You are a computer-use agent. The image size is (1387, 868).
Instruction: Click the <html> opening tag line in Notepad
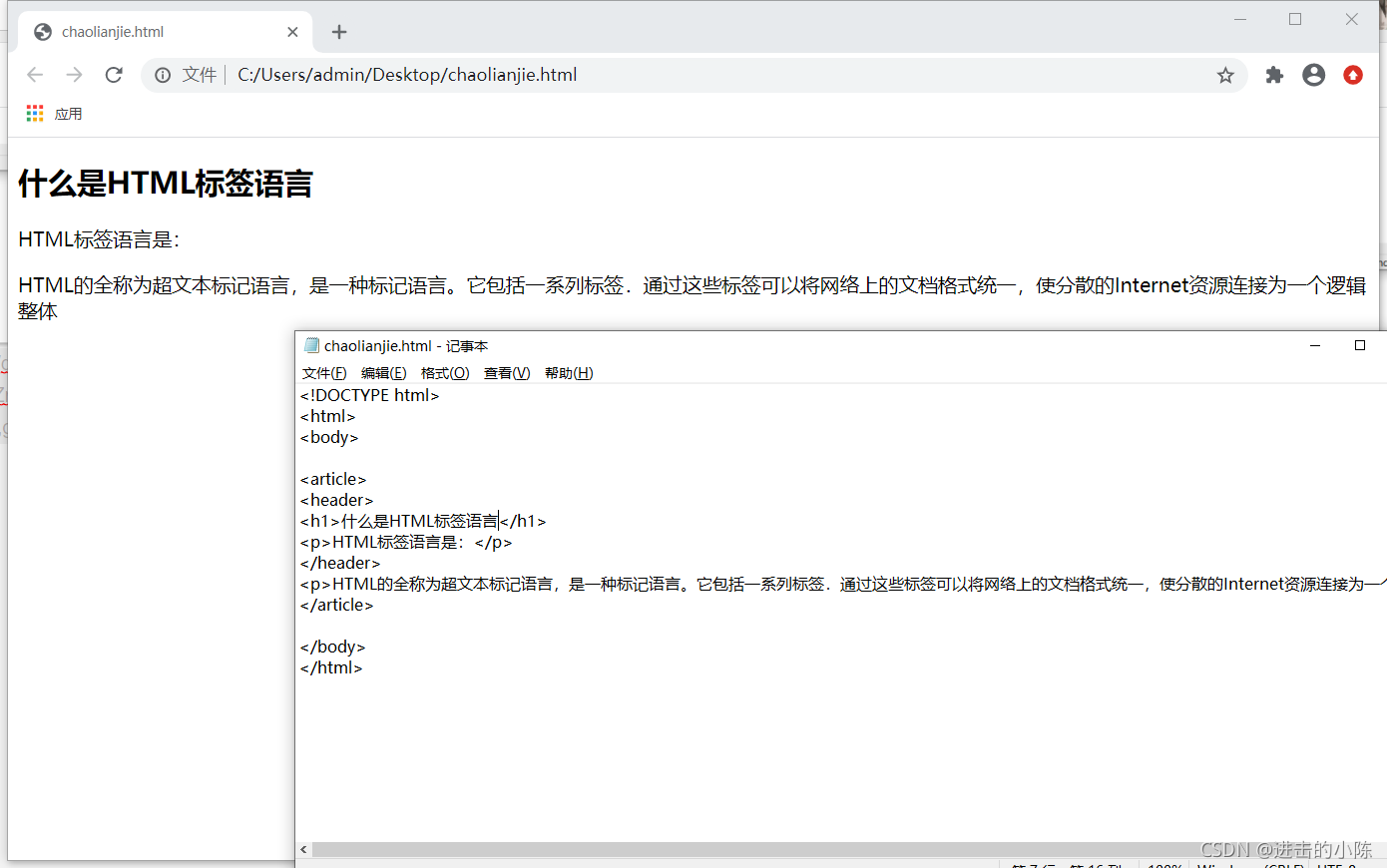(328, 416)
